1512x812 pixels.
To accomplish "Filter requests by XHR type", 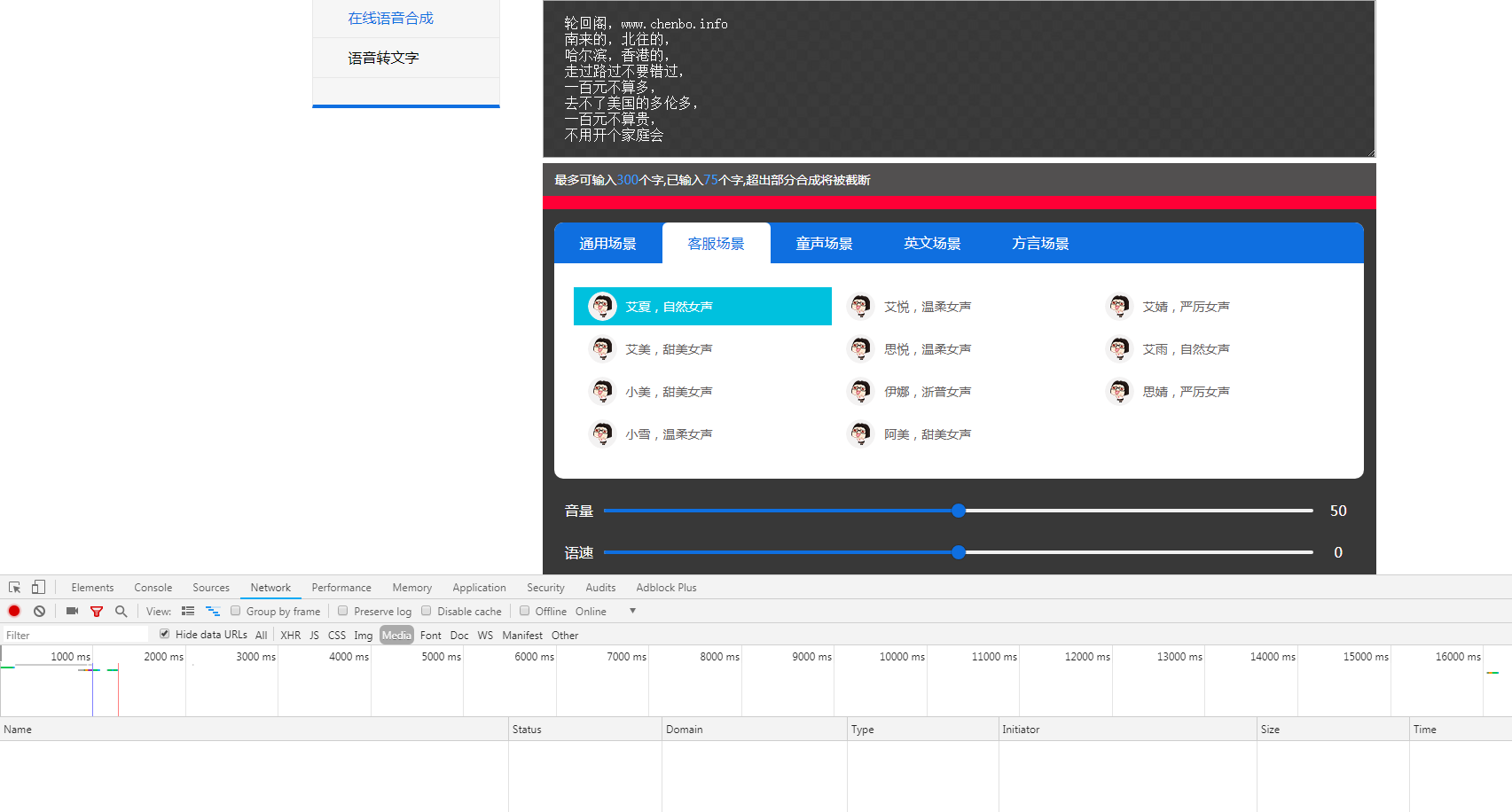I will point(290,636).
